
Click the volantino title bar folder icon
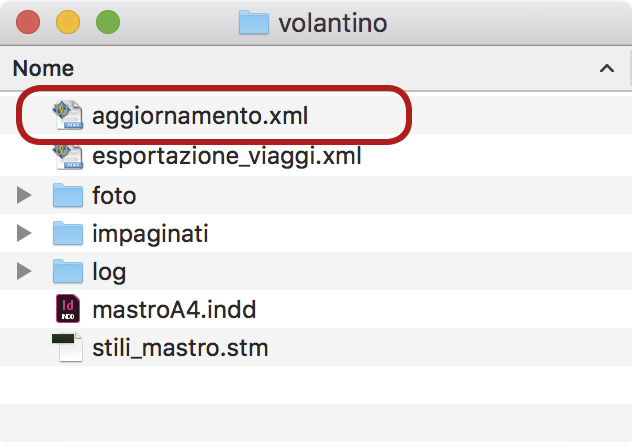[x=255, y=22]
